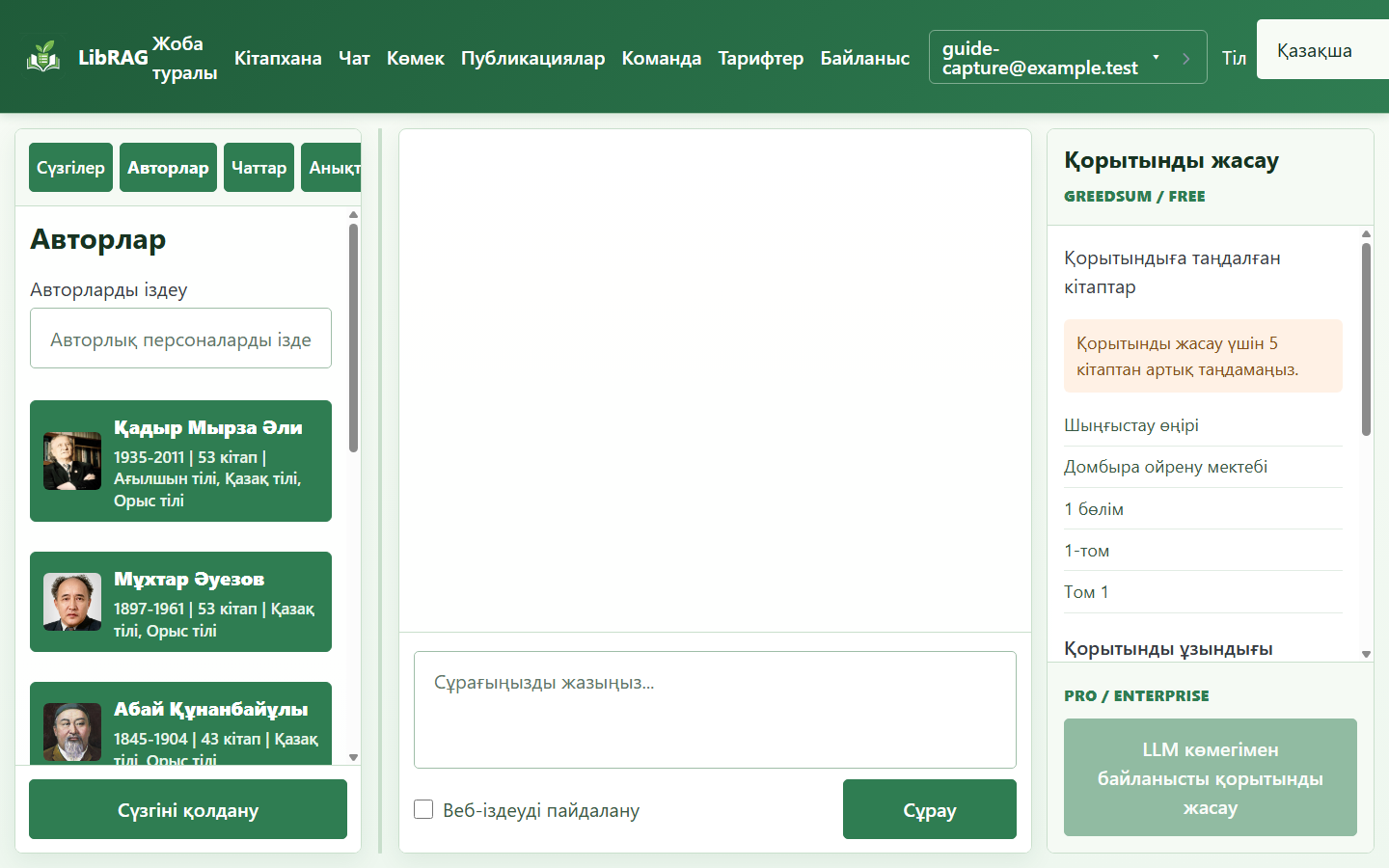The width and height of the screenshot is (1389, 868).
Task: Click the Сүзгіні қолдану button
Action: (188, 809)
